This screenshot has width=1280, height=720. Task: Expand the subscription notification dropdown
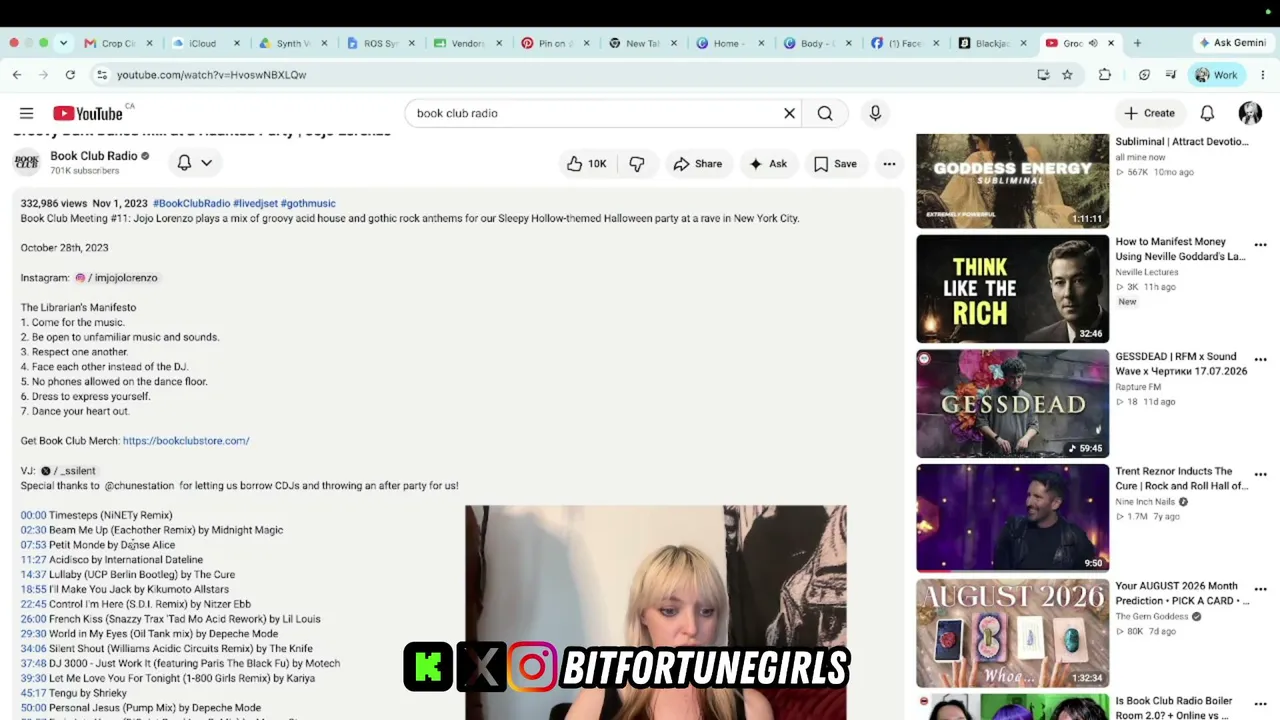point(206,162)
